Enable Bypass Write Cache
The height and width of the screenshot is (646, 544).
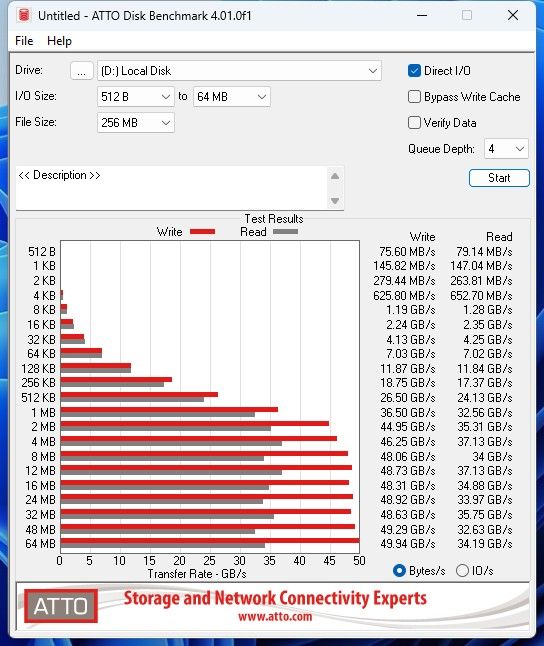tap(414, 97)
